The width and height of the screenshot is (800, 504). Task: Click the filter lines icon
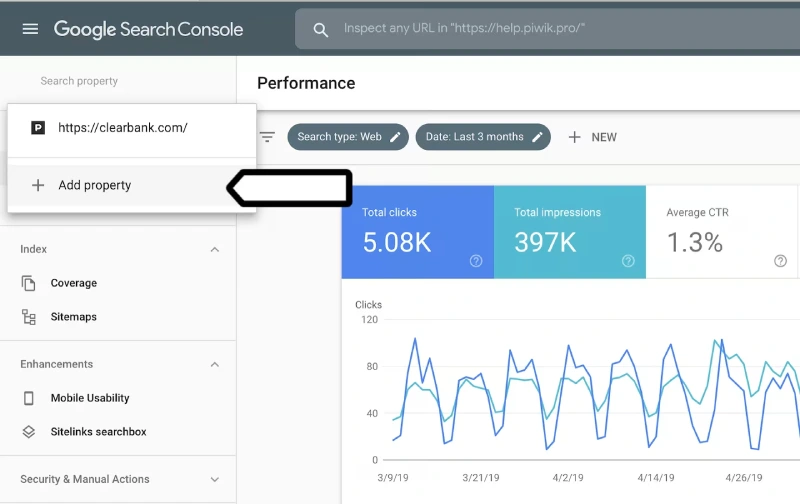[x=267, y=137]
